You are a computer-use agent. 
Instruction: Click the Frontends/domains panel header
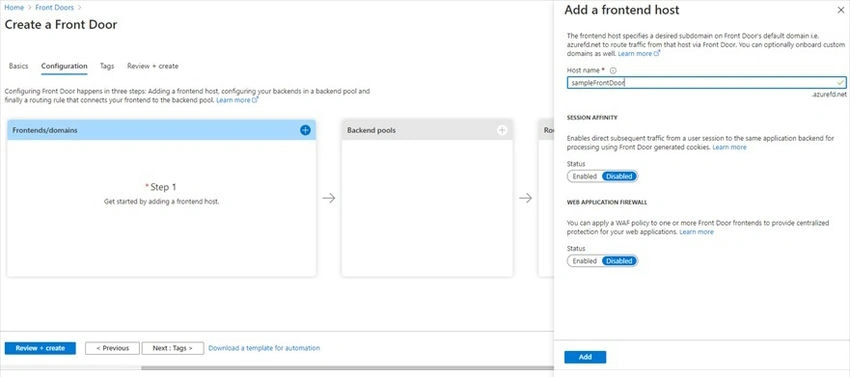[x=162, y=130]
